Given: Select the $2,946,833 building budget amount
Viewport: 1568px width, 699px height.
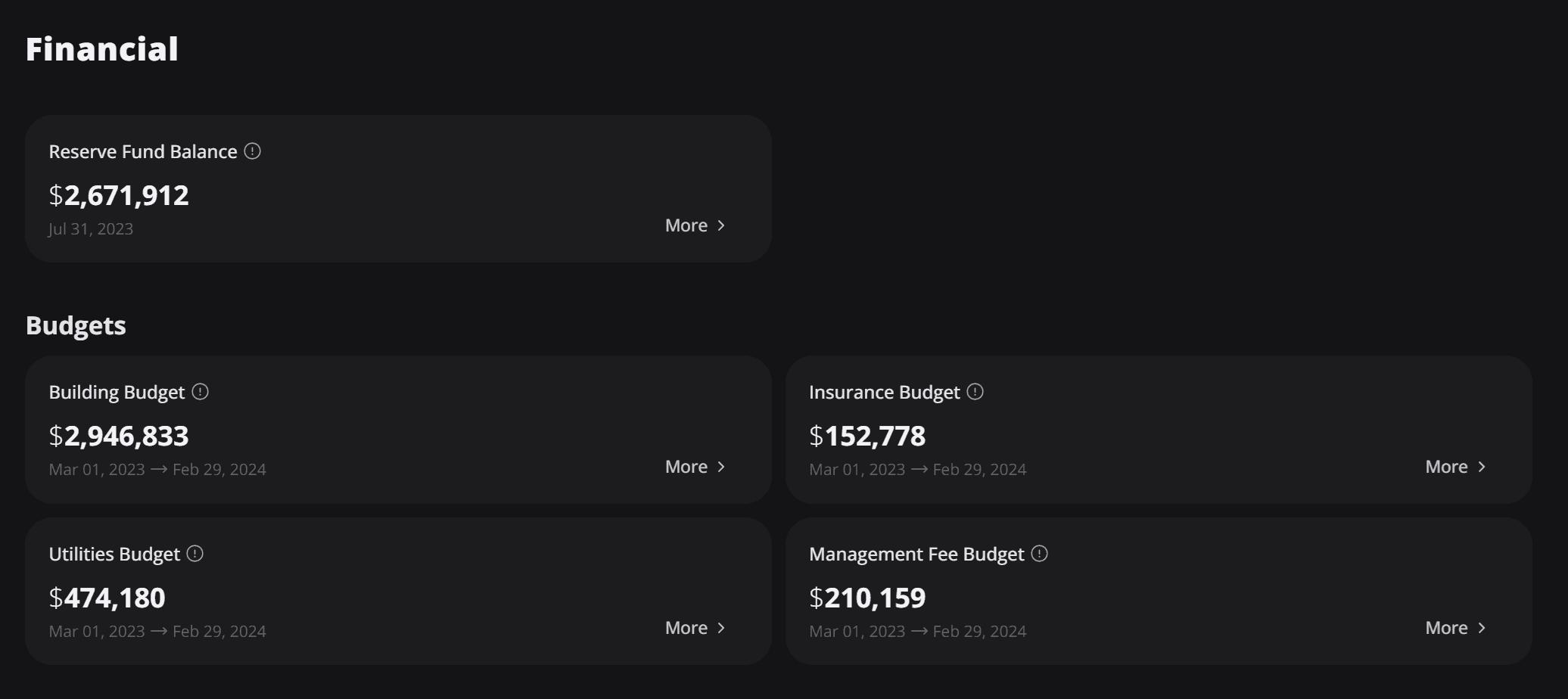Looking at the screenshot, I should click(119, 436).
